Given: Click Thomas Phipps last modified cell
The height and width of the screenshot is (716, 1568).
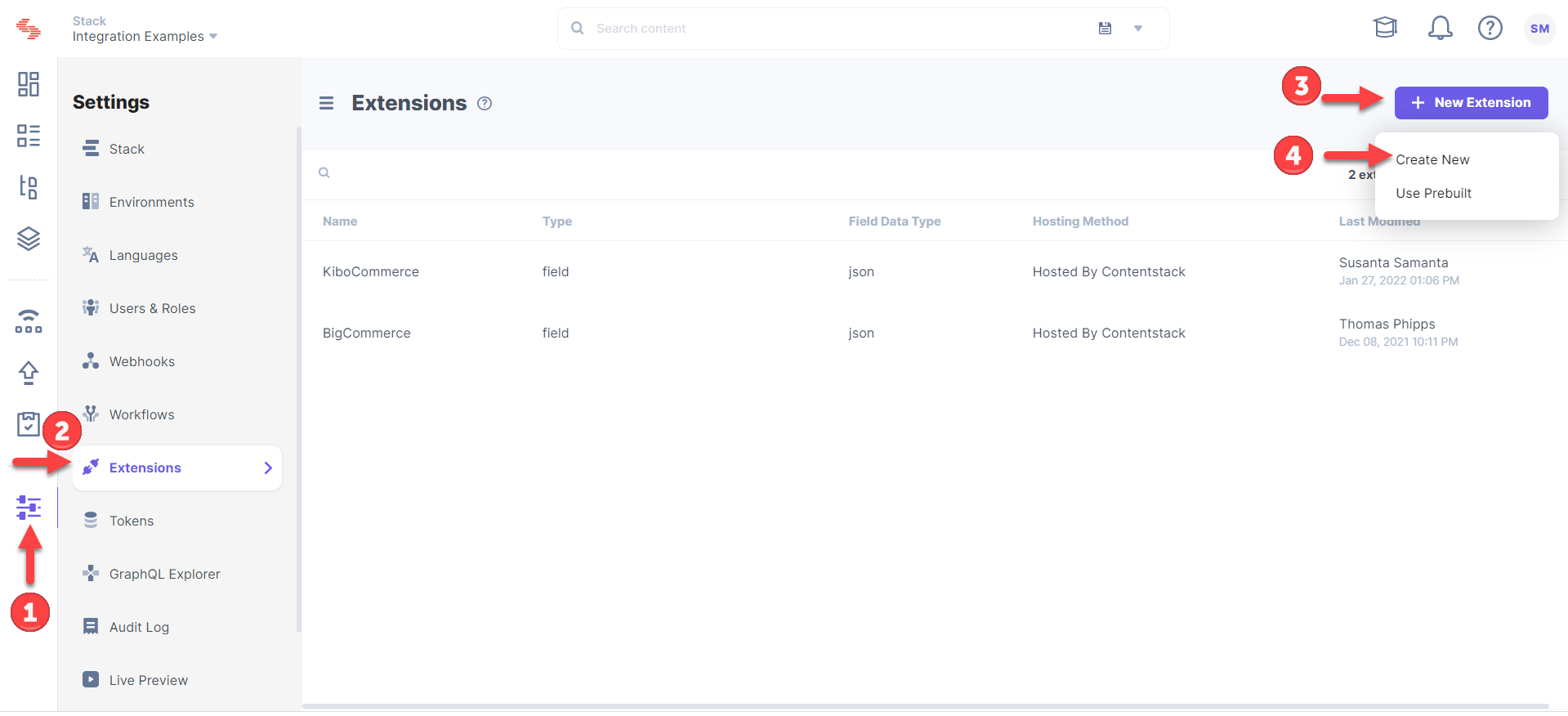Looking at the screenshot, I should 1398,333.
